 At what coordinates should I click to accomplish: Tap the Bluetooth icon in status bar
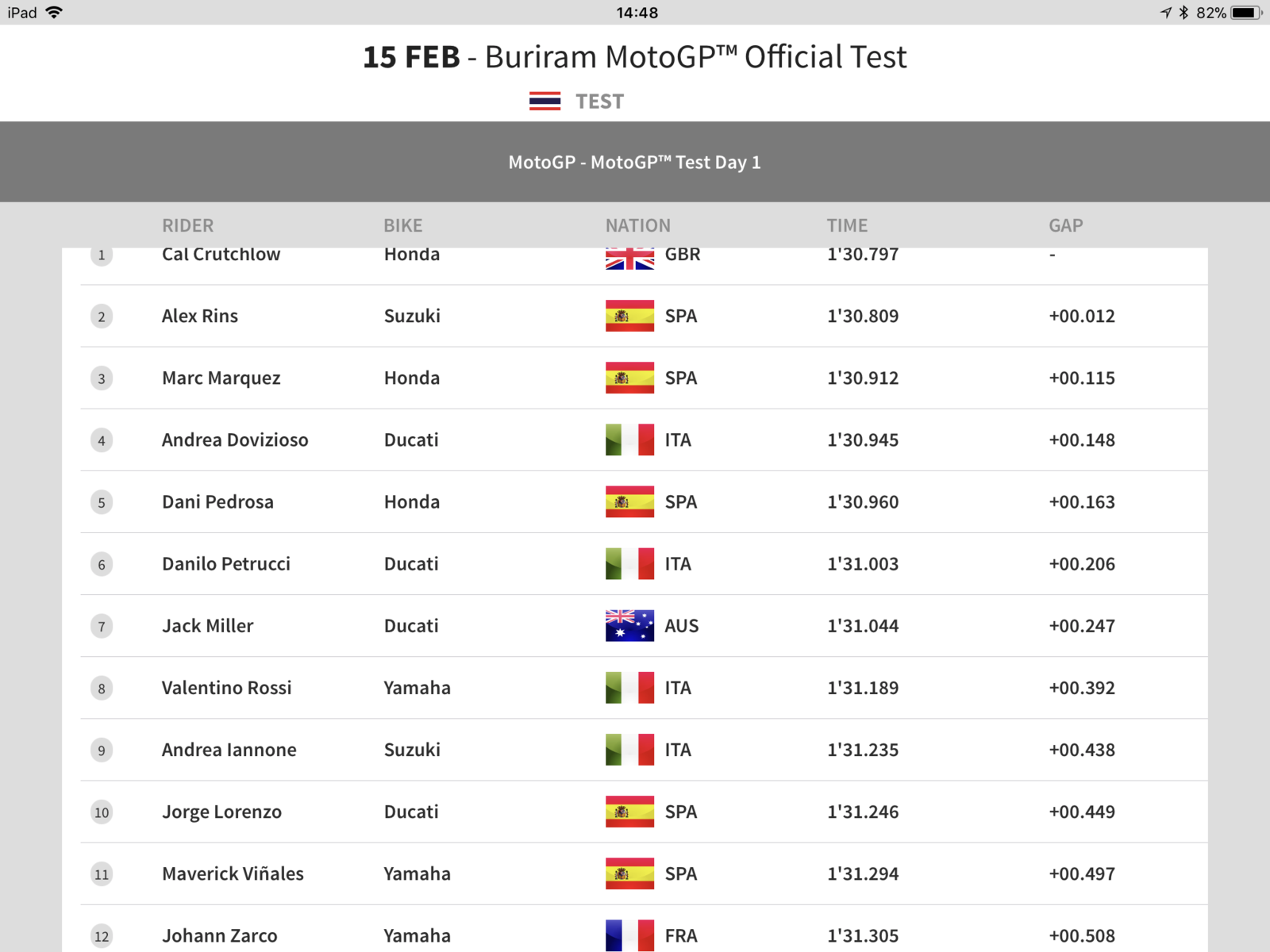pos(1183,13)
